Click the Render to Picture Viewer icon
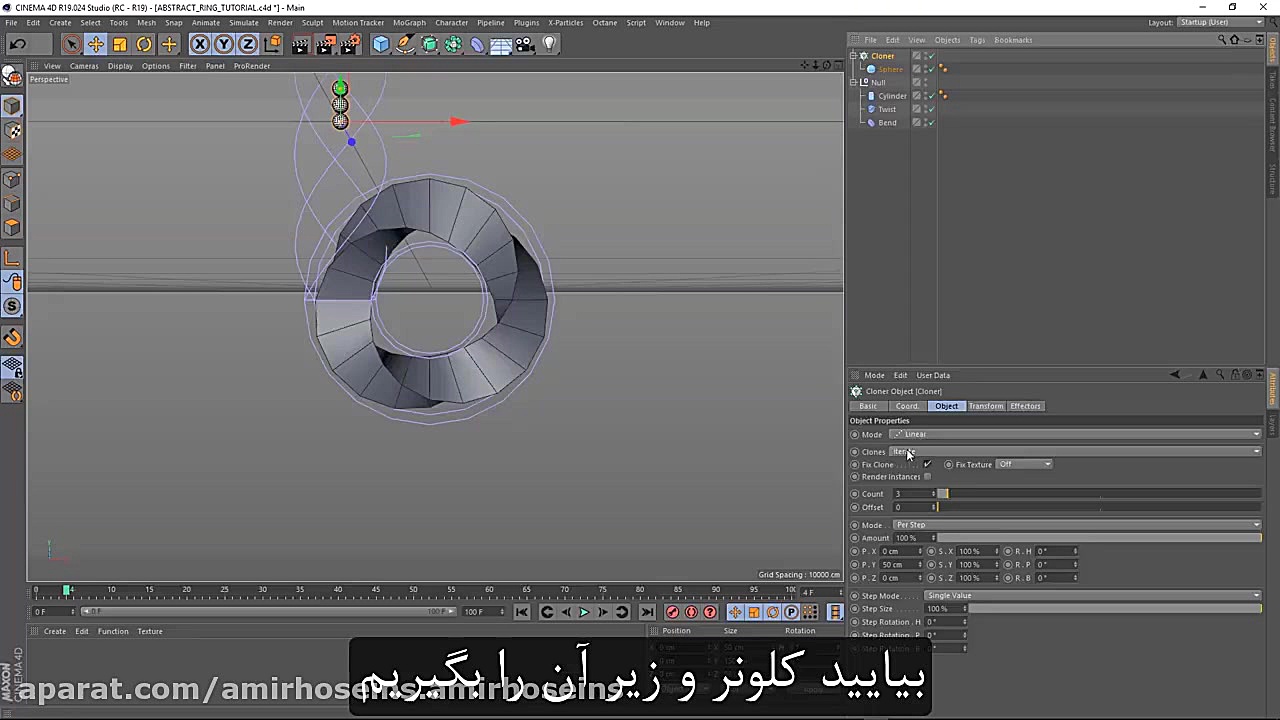 click(x=324, y=43)
